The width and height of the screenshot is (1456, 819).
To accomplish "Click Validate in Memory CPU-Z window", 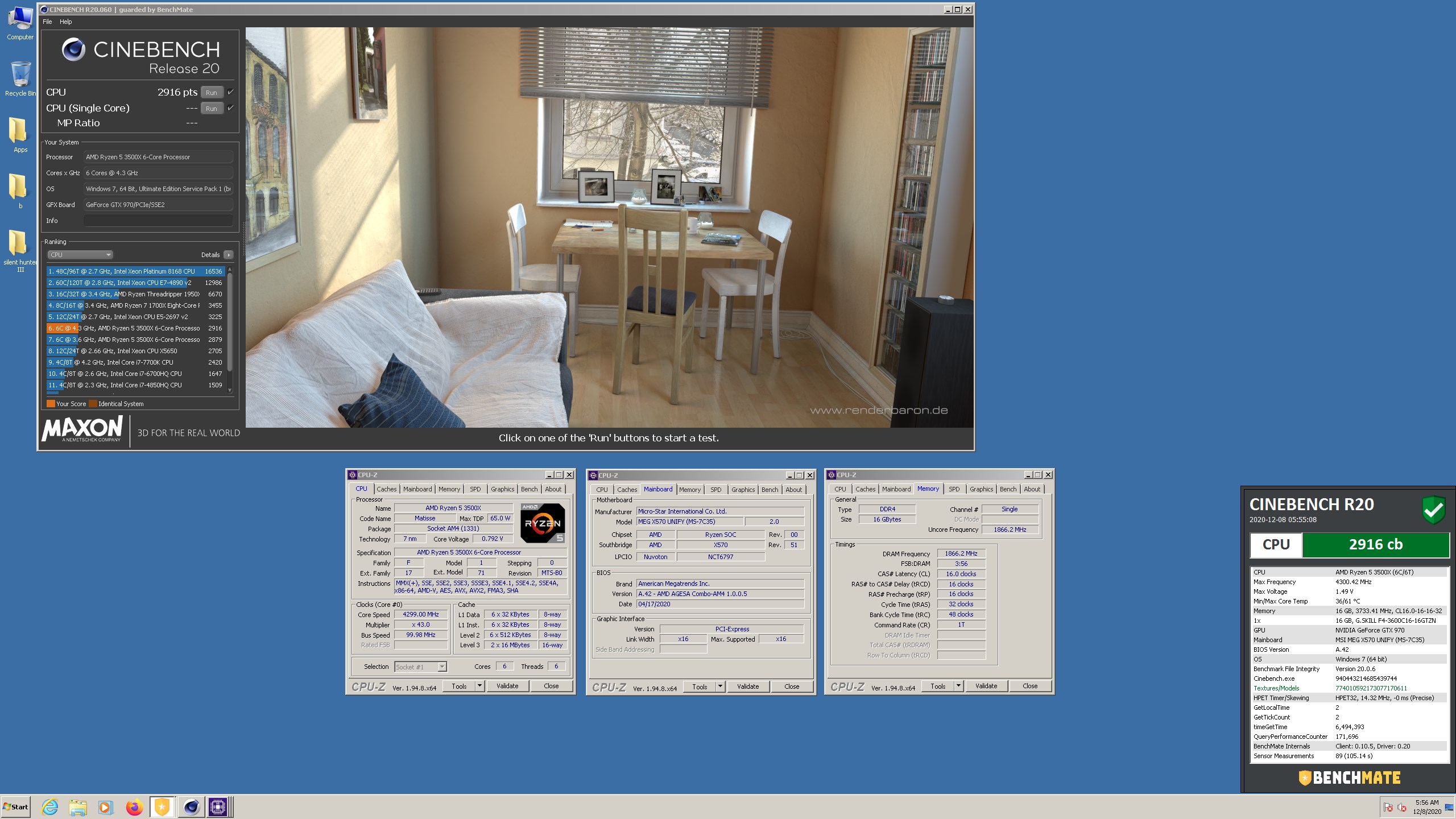I will 986,686.
